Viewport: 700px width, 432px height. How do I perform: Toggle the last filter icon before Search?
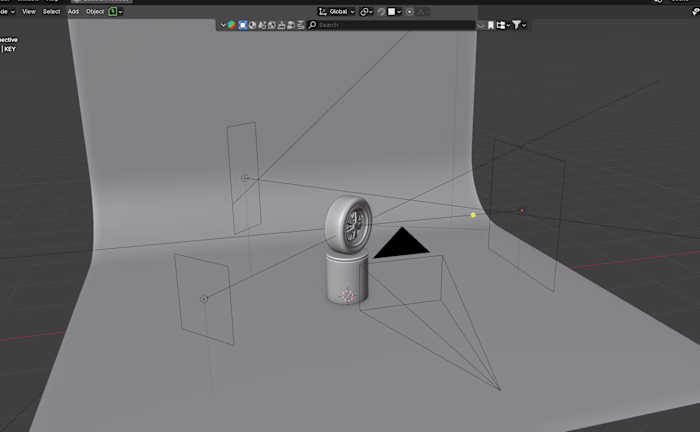coord(300,25)
